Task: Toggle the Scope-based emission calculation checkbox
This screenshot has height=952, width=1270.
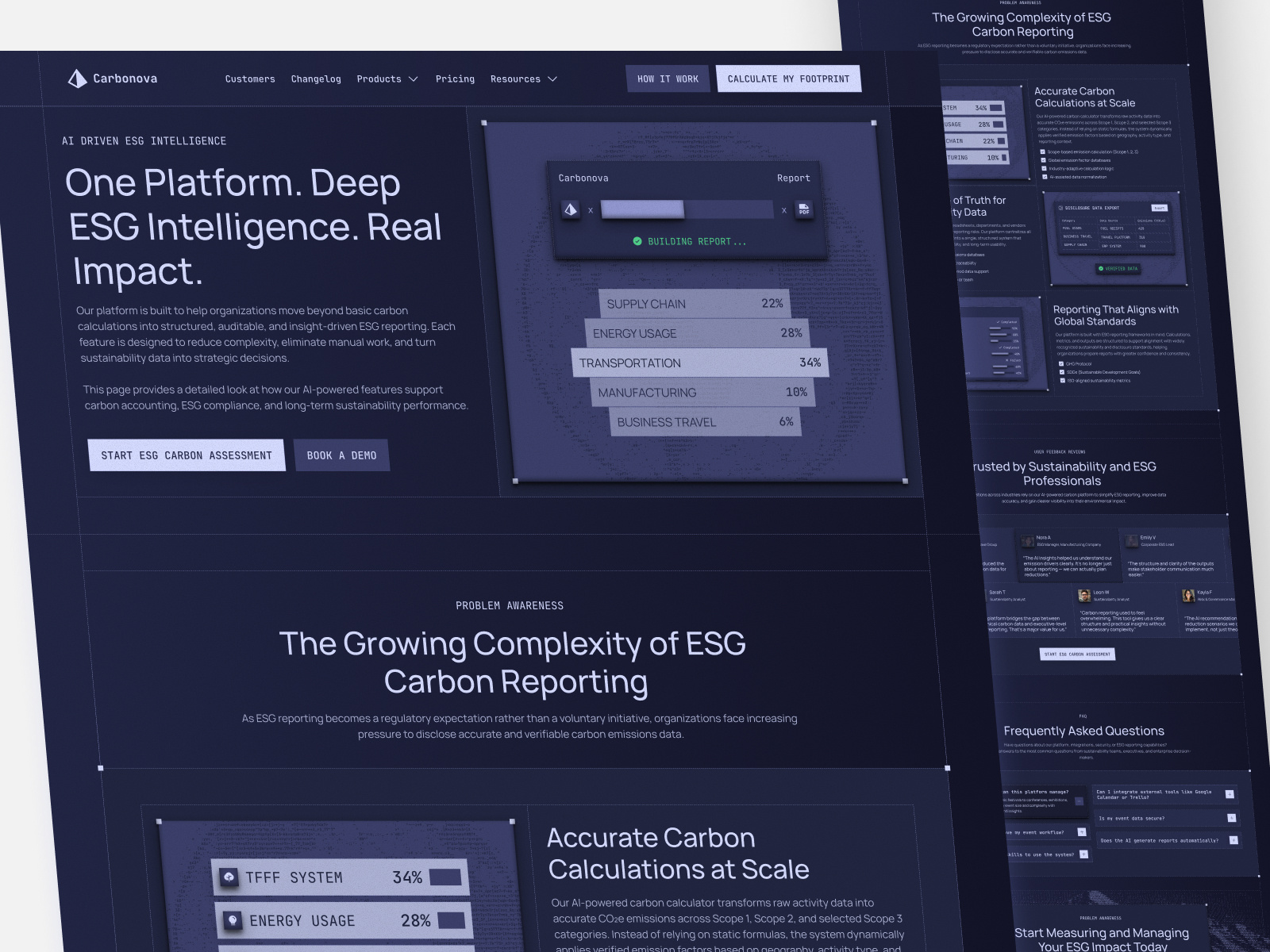Action: tap(1042, 152)
